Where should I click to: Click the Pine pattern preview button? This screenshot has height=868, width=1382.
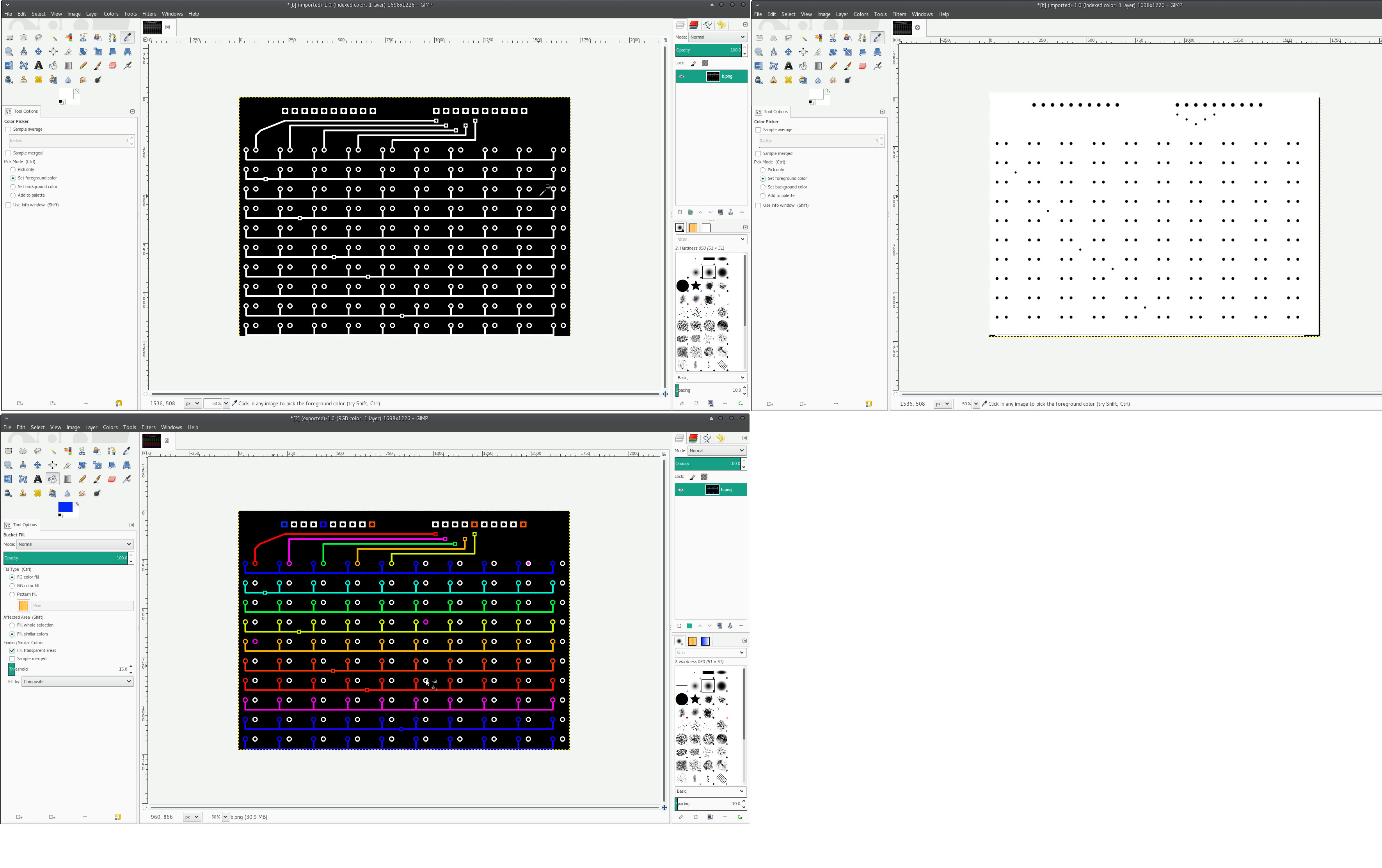tap(23, 605)
